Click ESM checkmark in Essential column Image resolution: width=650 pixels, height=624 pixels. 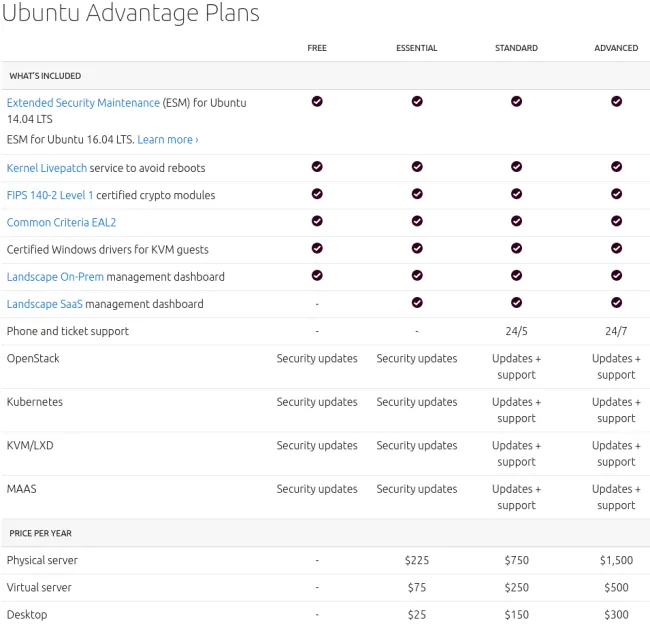pyautogui.click(x=417, y=101)
